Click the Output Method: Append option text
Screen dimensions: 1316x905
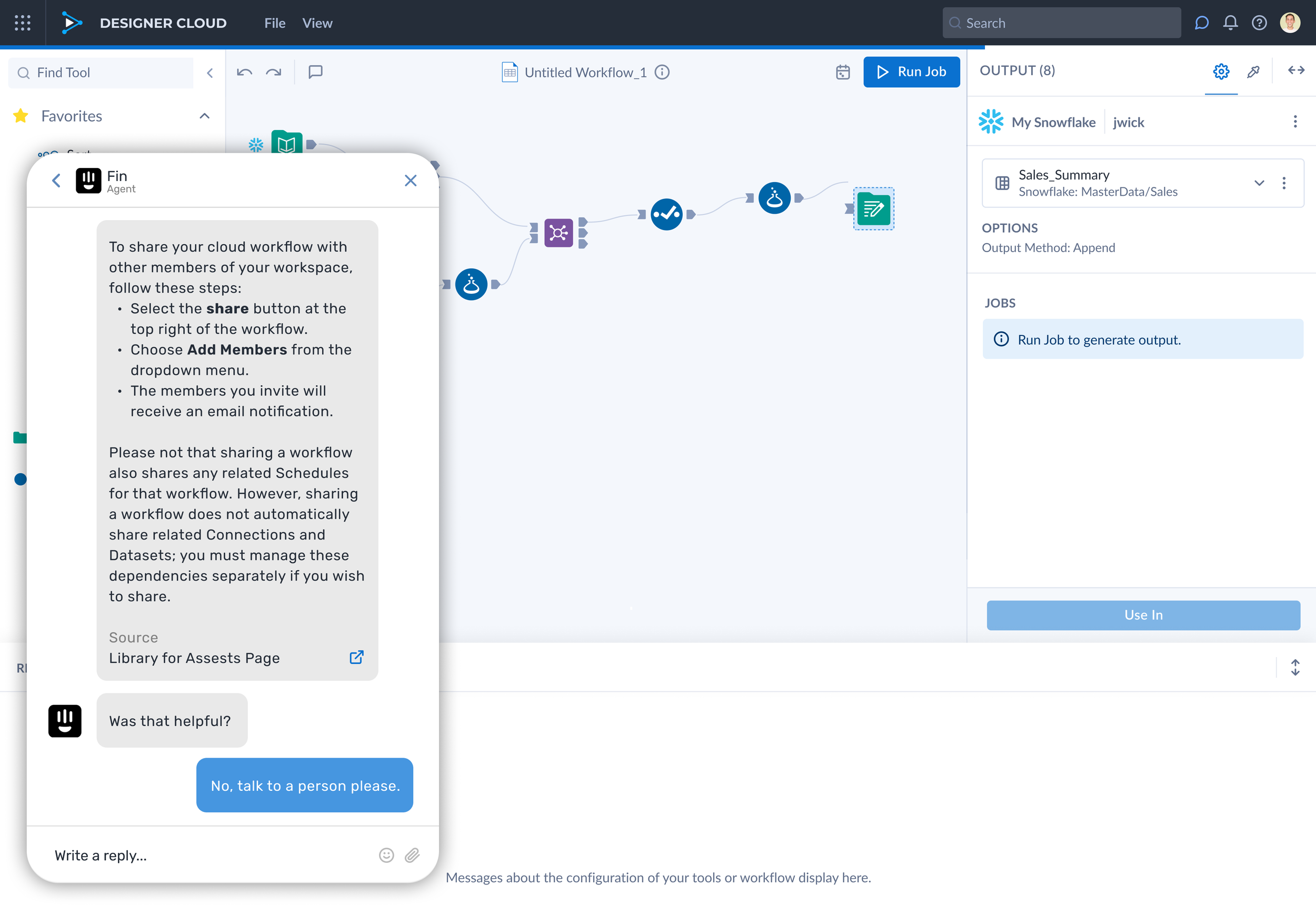tap(1048, 248)
